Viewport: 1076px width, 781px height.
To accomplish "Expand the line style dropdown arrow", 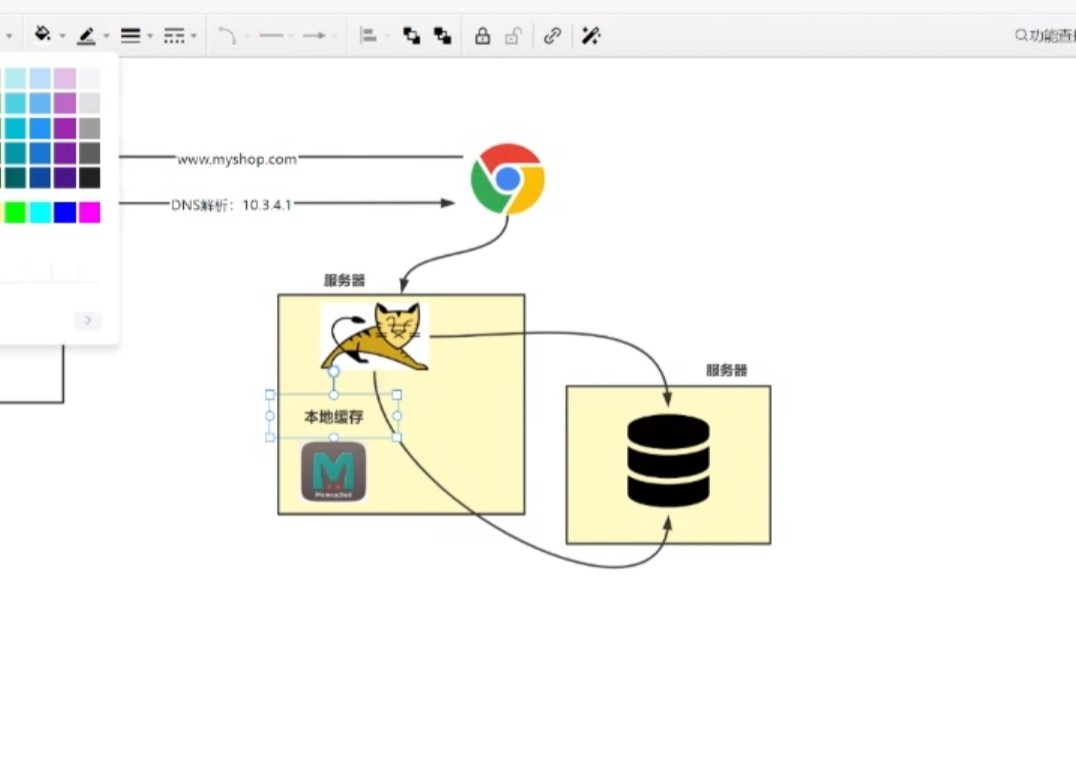I will click(x=194, y=36).
